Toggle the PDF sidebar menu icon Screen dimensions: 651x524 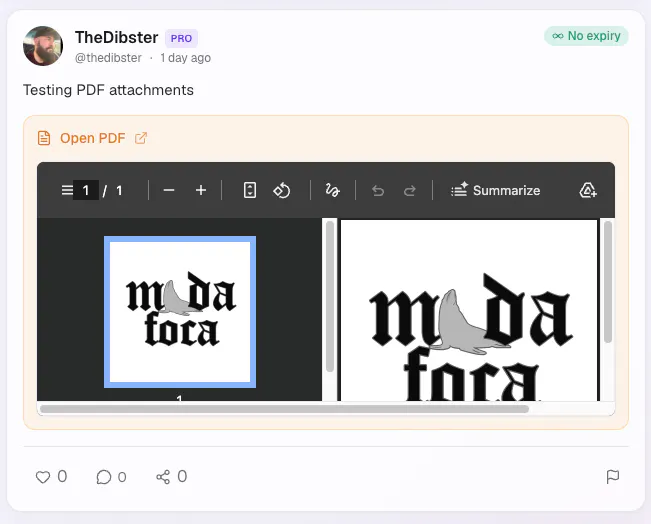click(x=67, y=191)
